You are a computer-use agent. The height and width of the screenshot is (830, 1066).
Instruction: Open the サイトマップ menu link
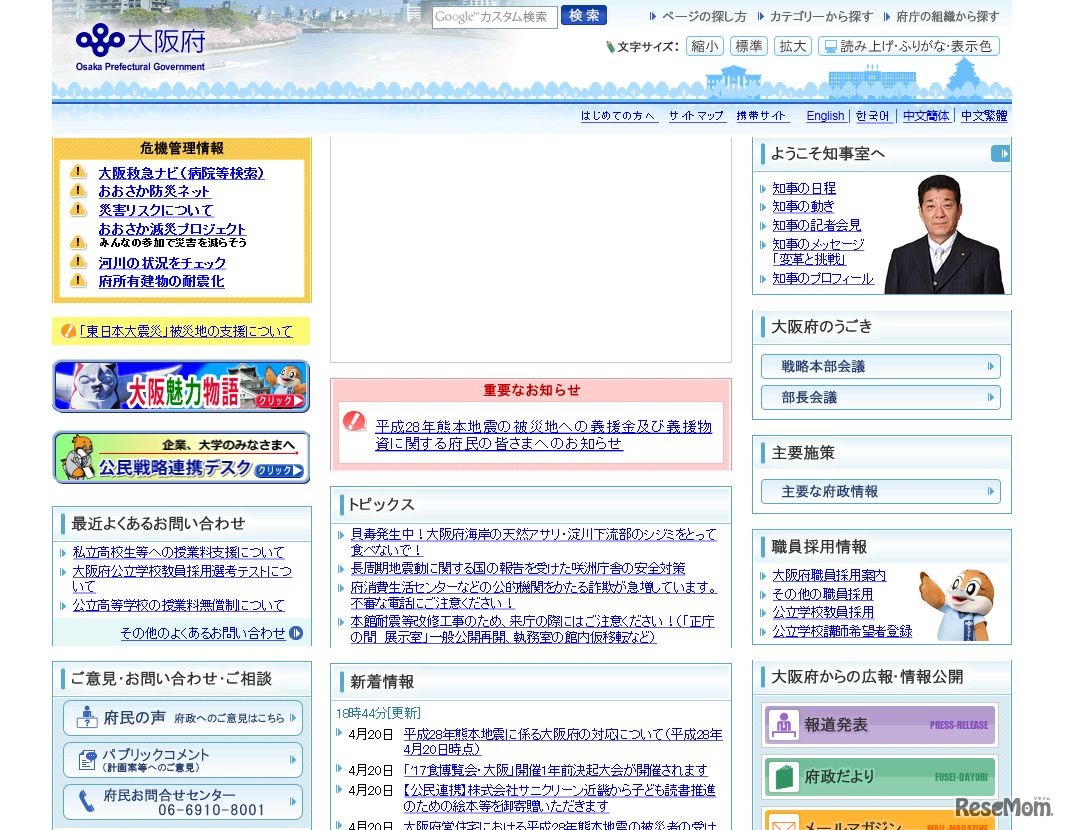[x=696, y=116]
